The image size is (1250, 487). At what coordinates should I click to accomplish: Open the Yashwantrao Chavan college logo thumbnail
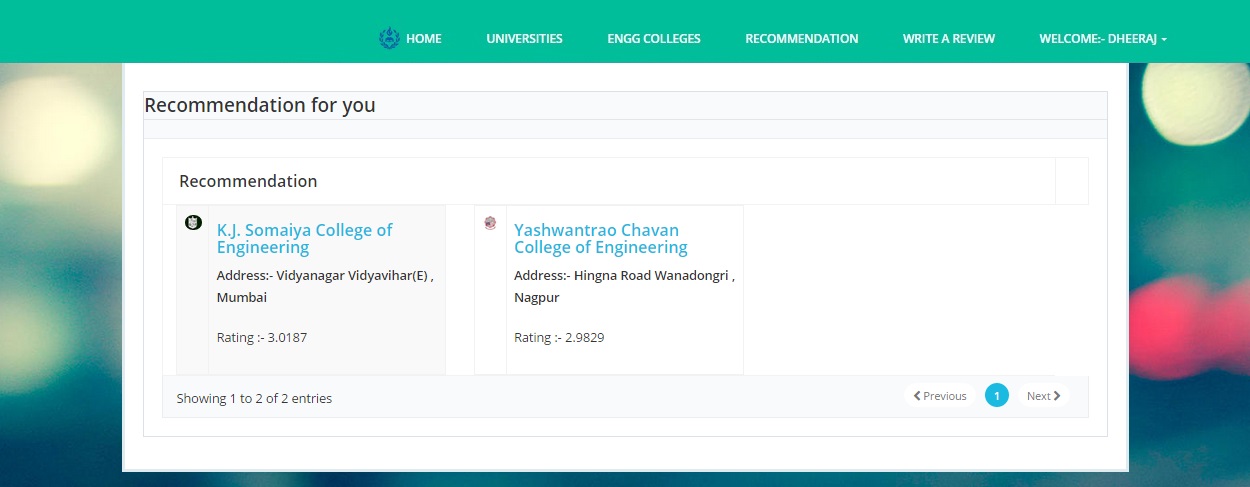pos(490,223)
